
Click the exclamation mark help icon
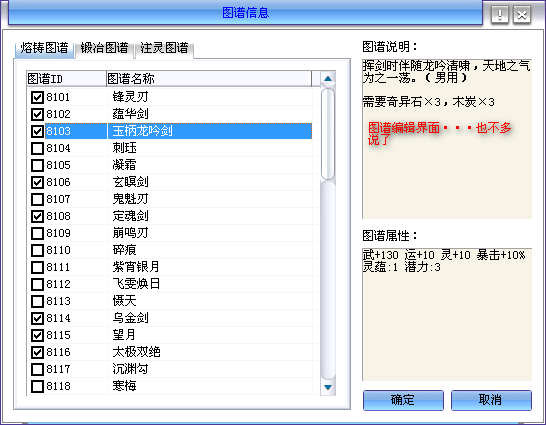[500, 15]
